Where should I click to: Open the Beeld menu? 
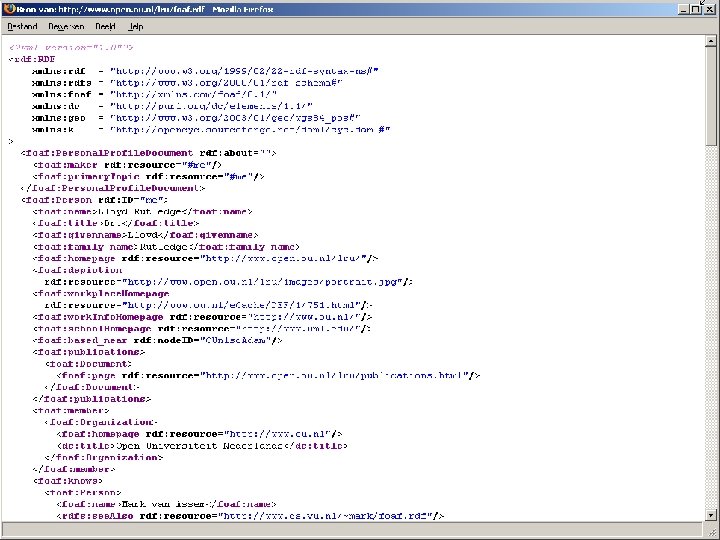click(105, 27)
